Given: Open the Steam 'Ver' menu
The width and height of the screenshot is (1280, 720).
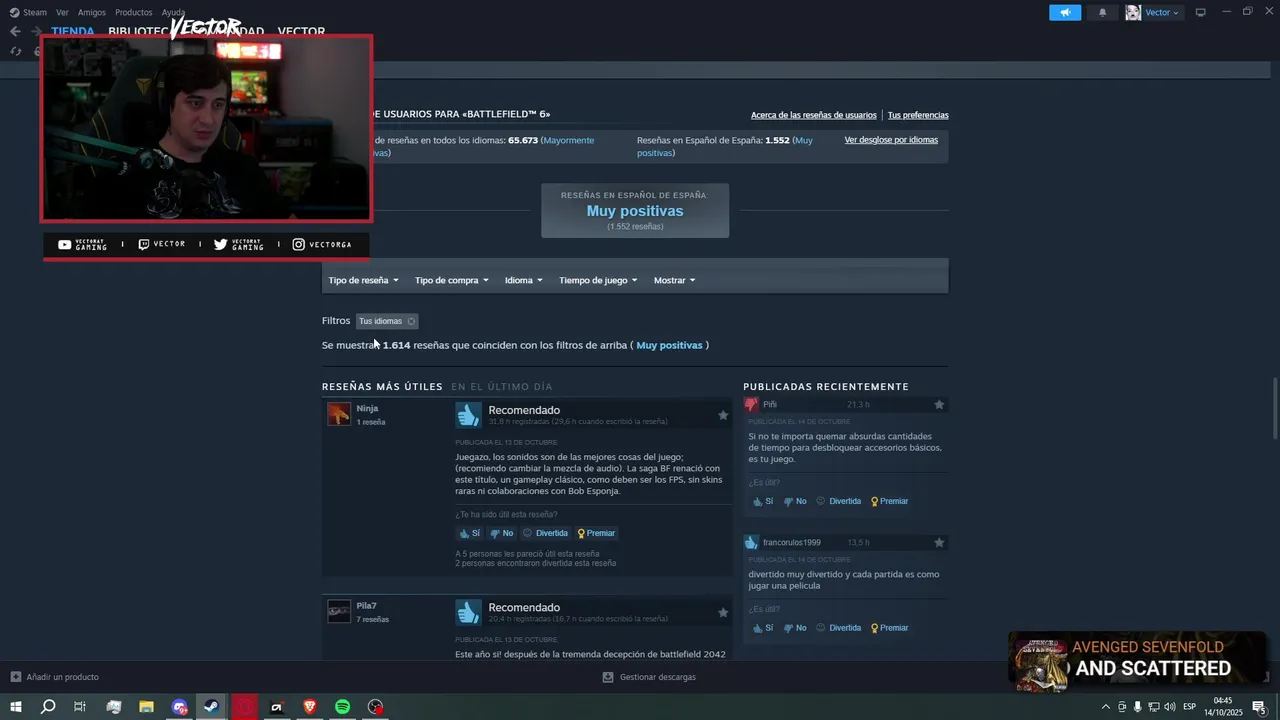Looking at the screenshot, I should pos(62,12).
